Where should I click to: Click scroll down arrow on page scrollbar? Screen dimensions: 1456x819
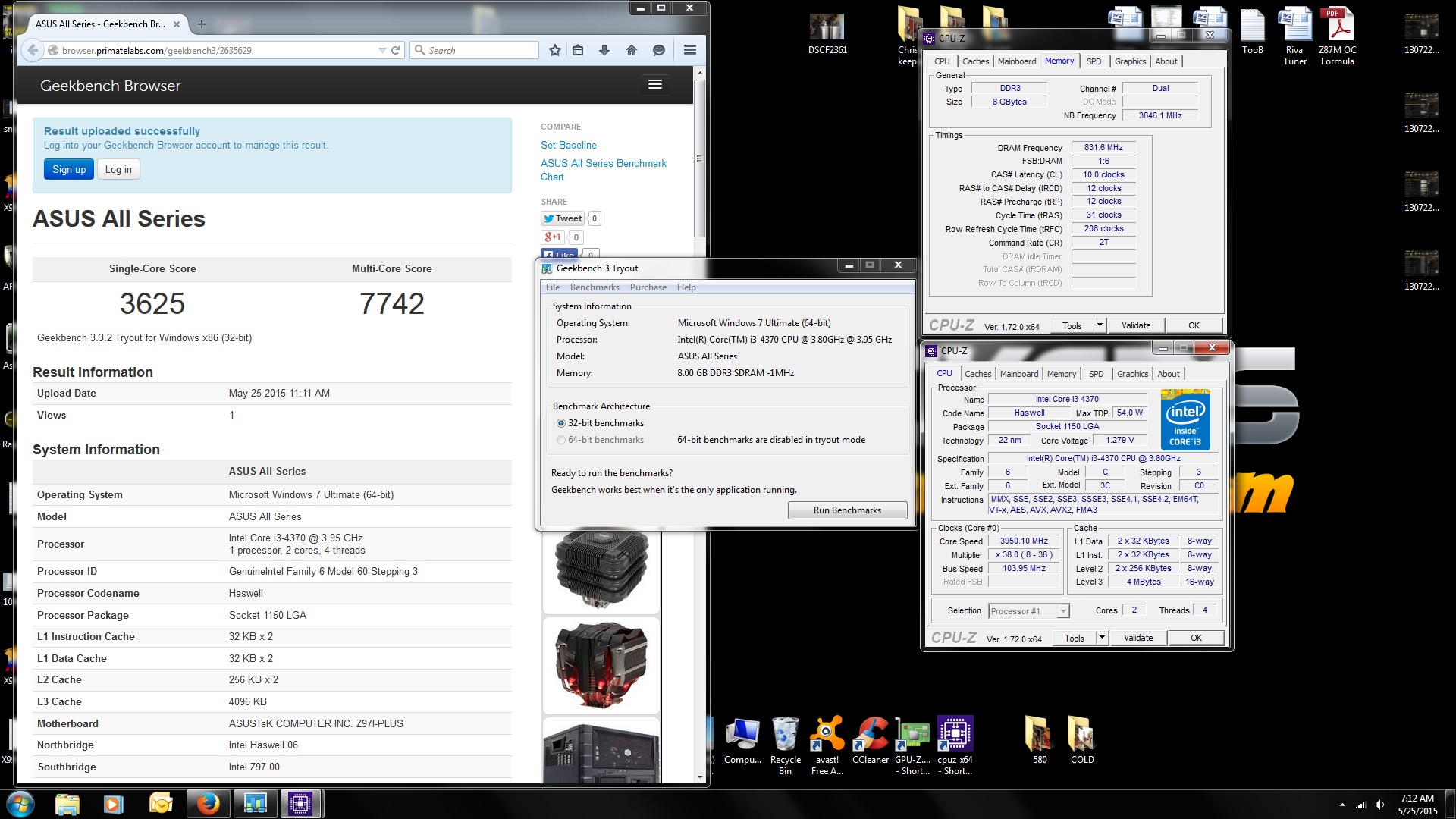(x=699, y=777)
